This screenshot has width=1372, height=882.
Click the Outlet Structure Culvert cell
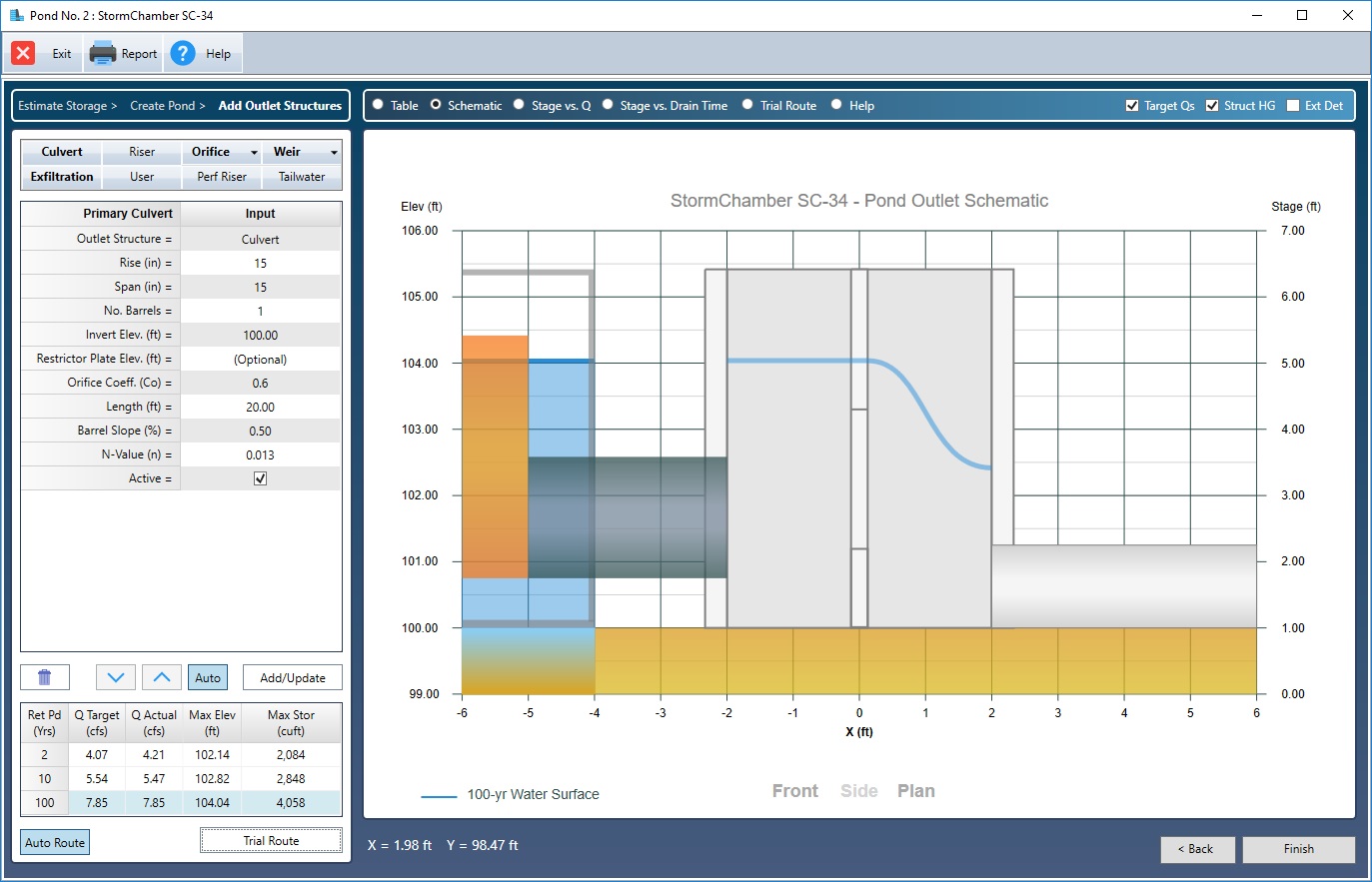click(261, 239)
